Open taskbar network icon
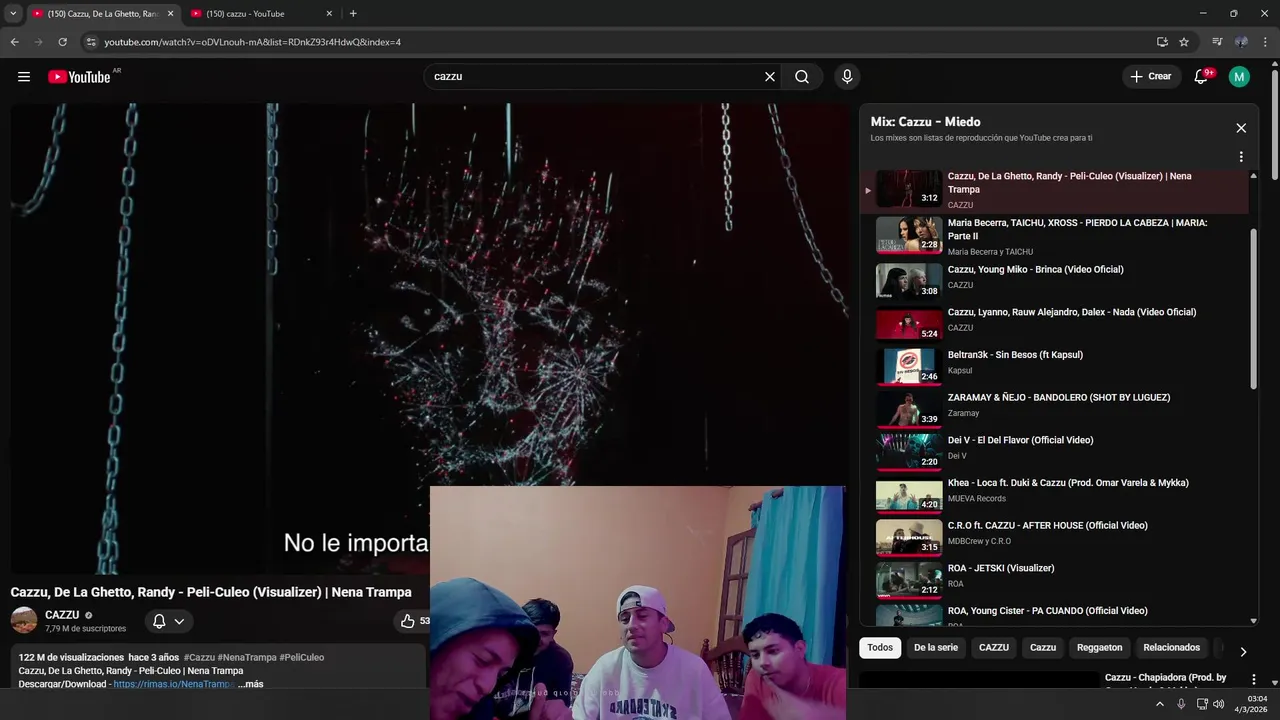The height and width of the screenshot is (720, 1280). click(x=1202, y=704)
